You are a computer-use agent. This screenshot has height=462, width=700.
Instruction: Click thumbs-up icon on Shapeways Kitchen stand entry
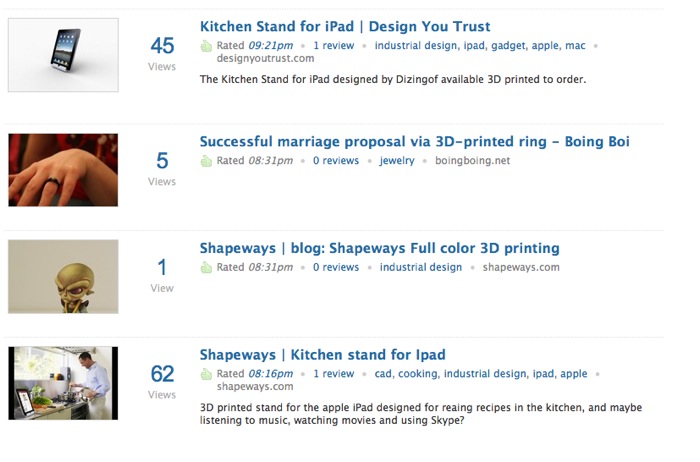point(206,374)
